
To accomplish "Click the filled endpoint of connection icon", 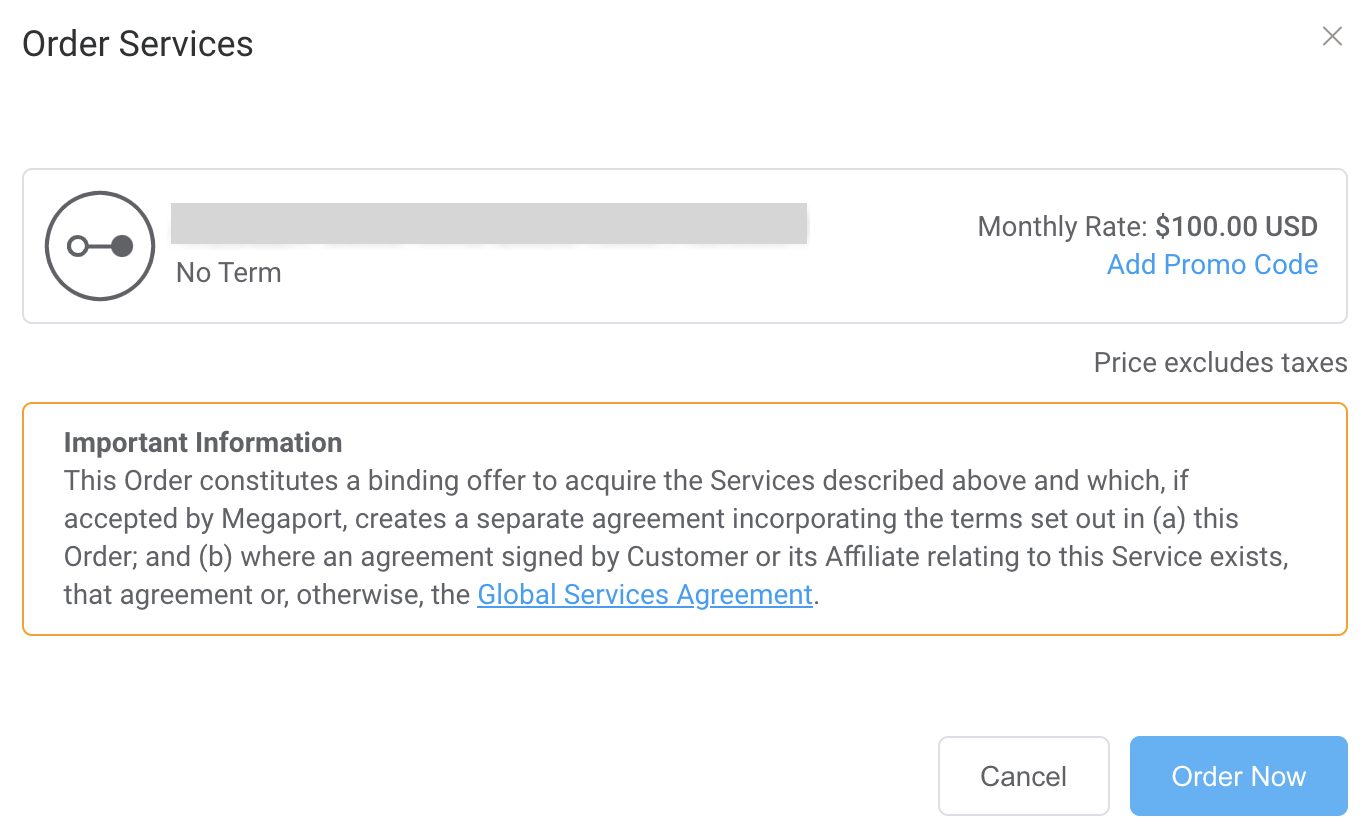I will pos(122,246).
